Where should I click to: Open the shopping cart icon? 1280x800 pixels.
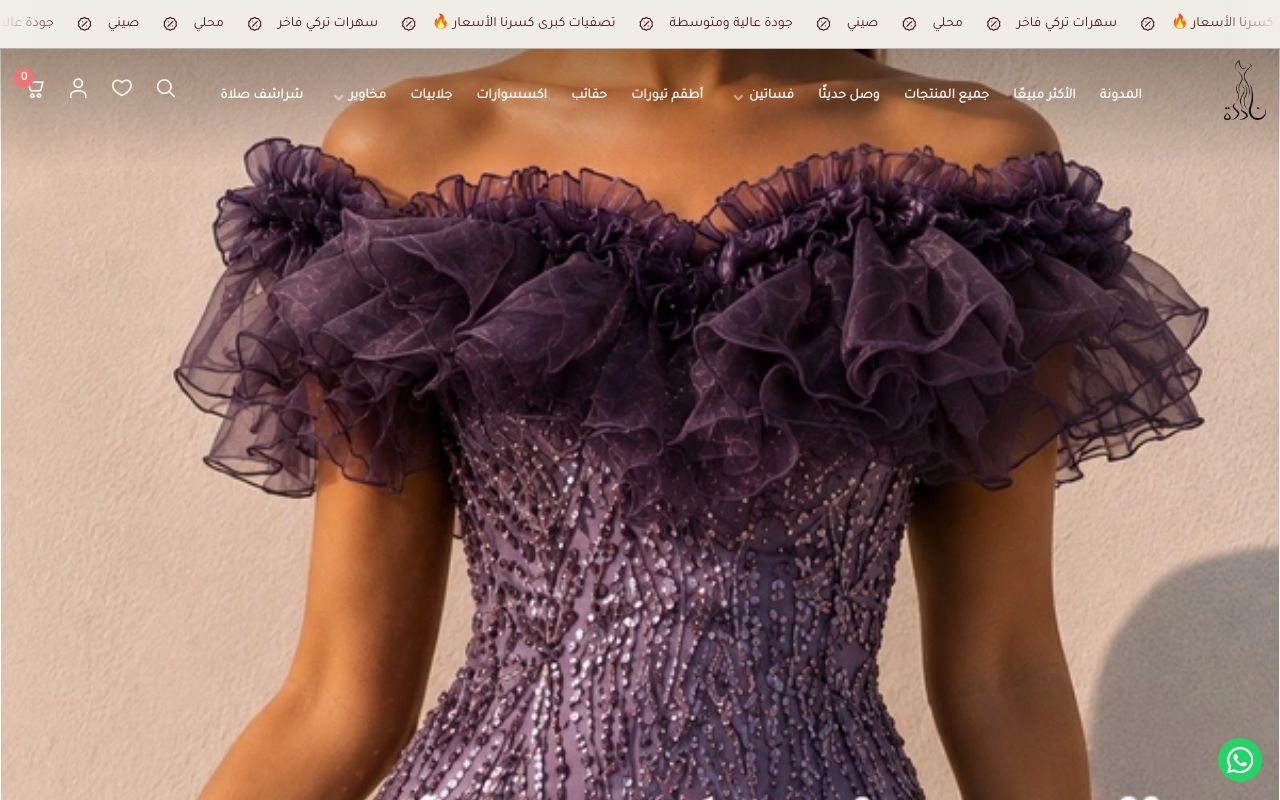[x=34, y=89]
